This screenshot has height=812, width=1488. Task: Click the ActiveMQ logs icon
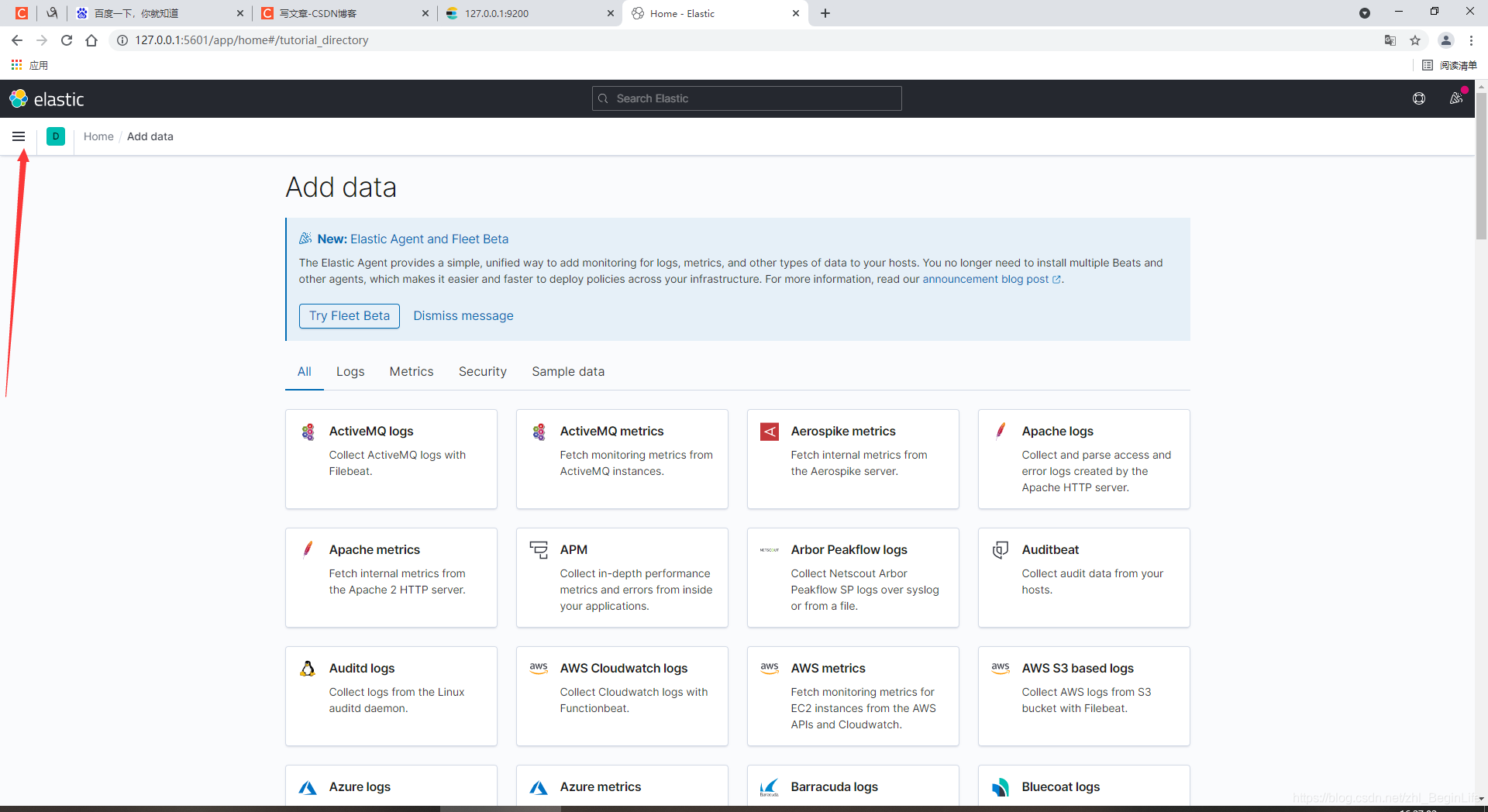[x=308, y=432]
